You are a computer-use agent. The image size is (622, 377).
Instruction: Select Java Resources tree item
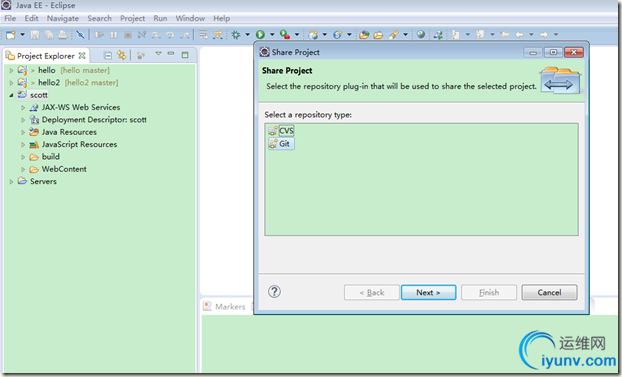(x=69, y=132)
